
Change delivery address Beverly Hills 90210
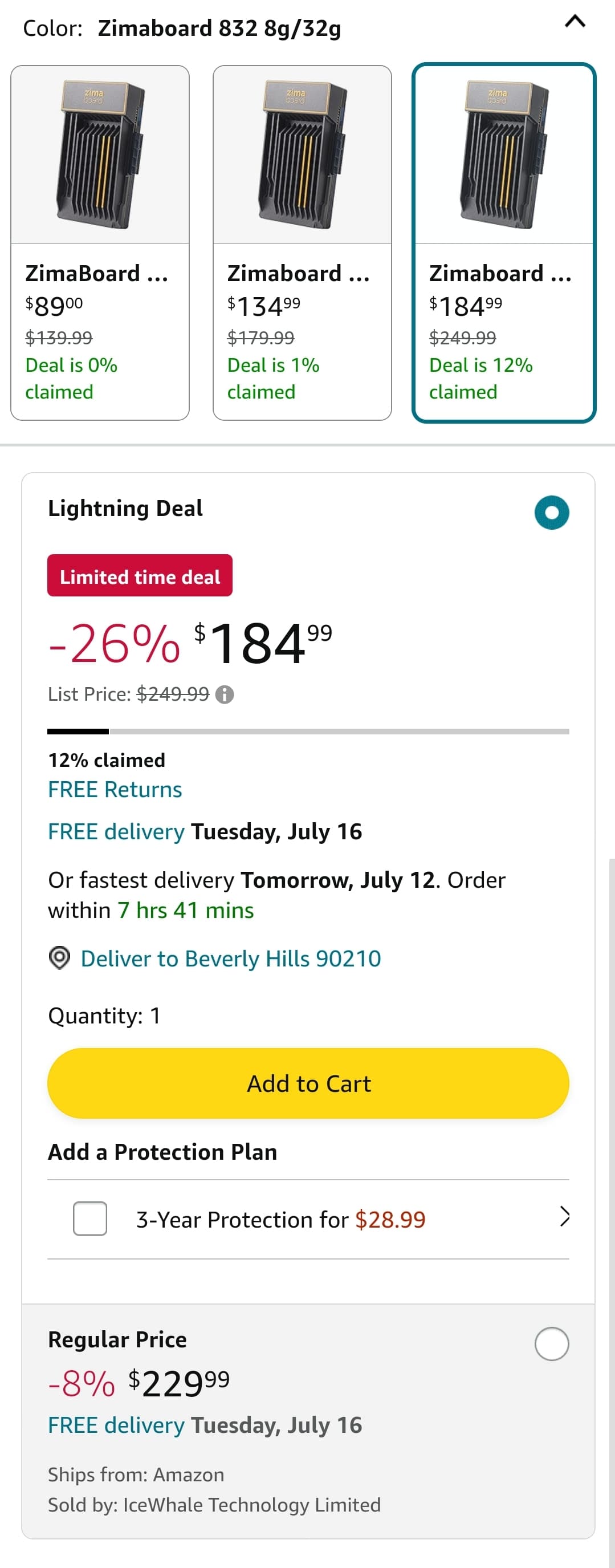click(x=230, y=958)
